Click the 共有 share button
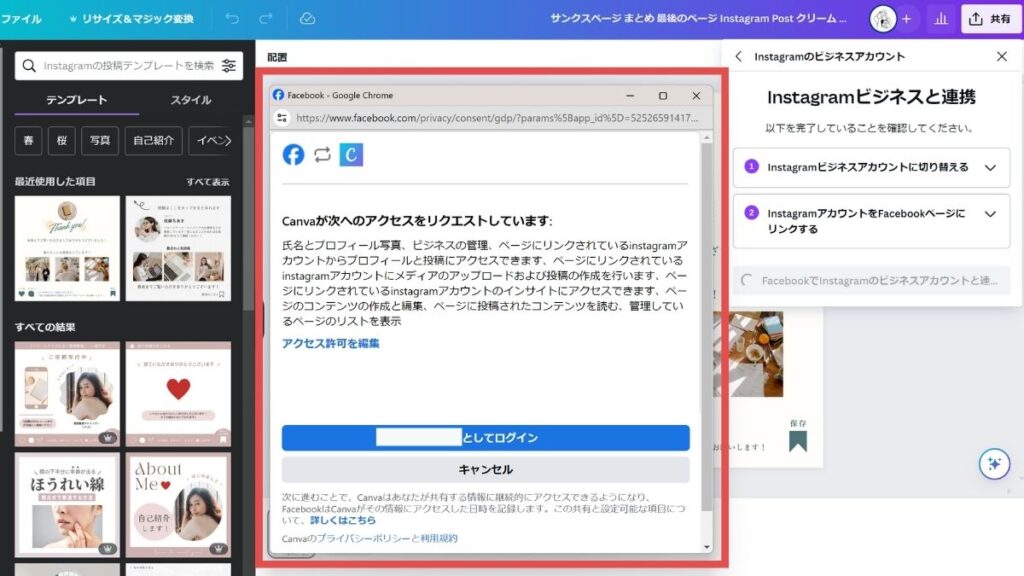 point(990,19)
